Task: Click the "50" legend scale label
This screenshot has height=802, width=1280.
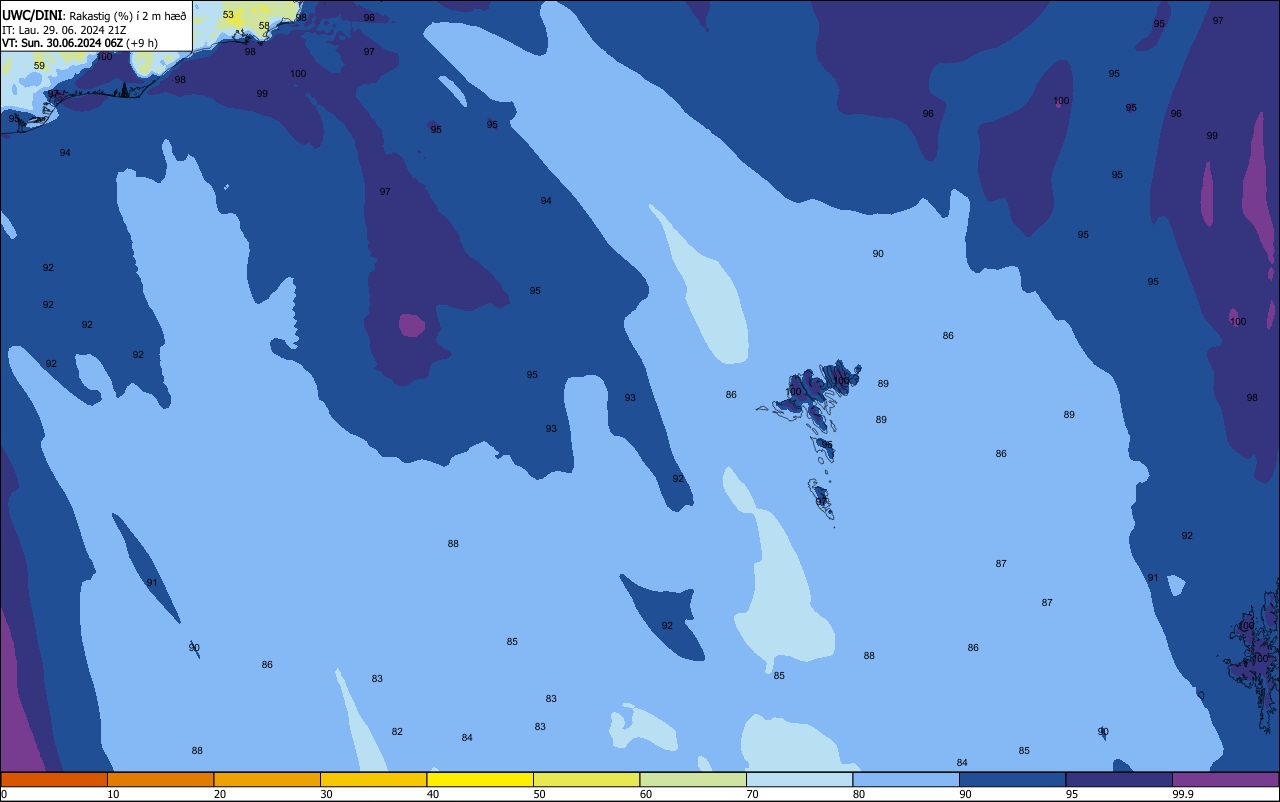Action: (539, 794)
